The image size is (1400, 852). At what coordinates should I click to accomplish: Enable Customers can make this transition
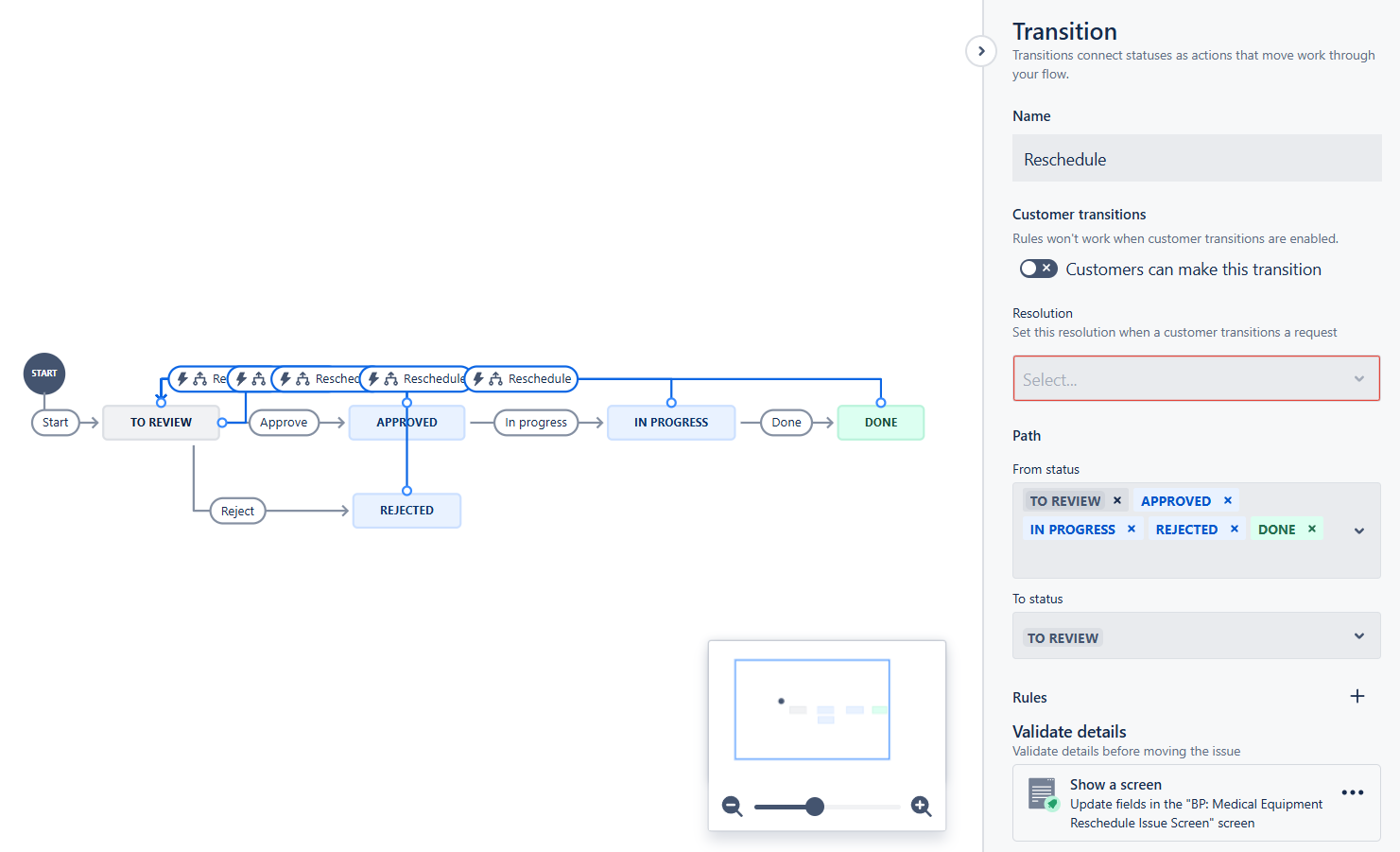(1038, 270)
